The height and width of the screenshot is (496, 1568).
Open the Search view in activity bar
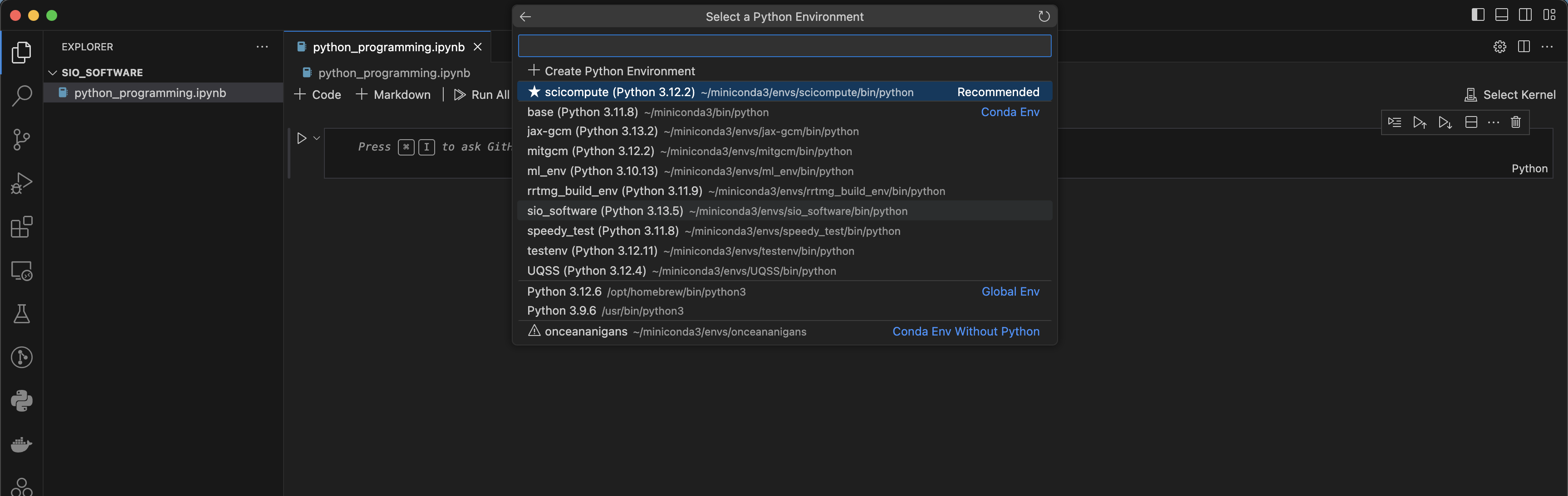coord(22,96)
